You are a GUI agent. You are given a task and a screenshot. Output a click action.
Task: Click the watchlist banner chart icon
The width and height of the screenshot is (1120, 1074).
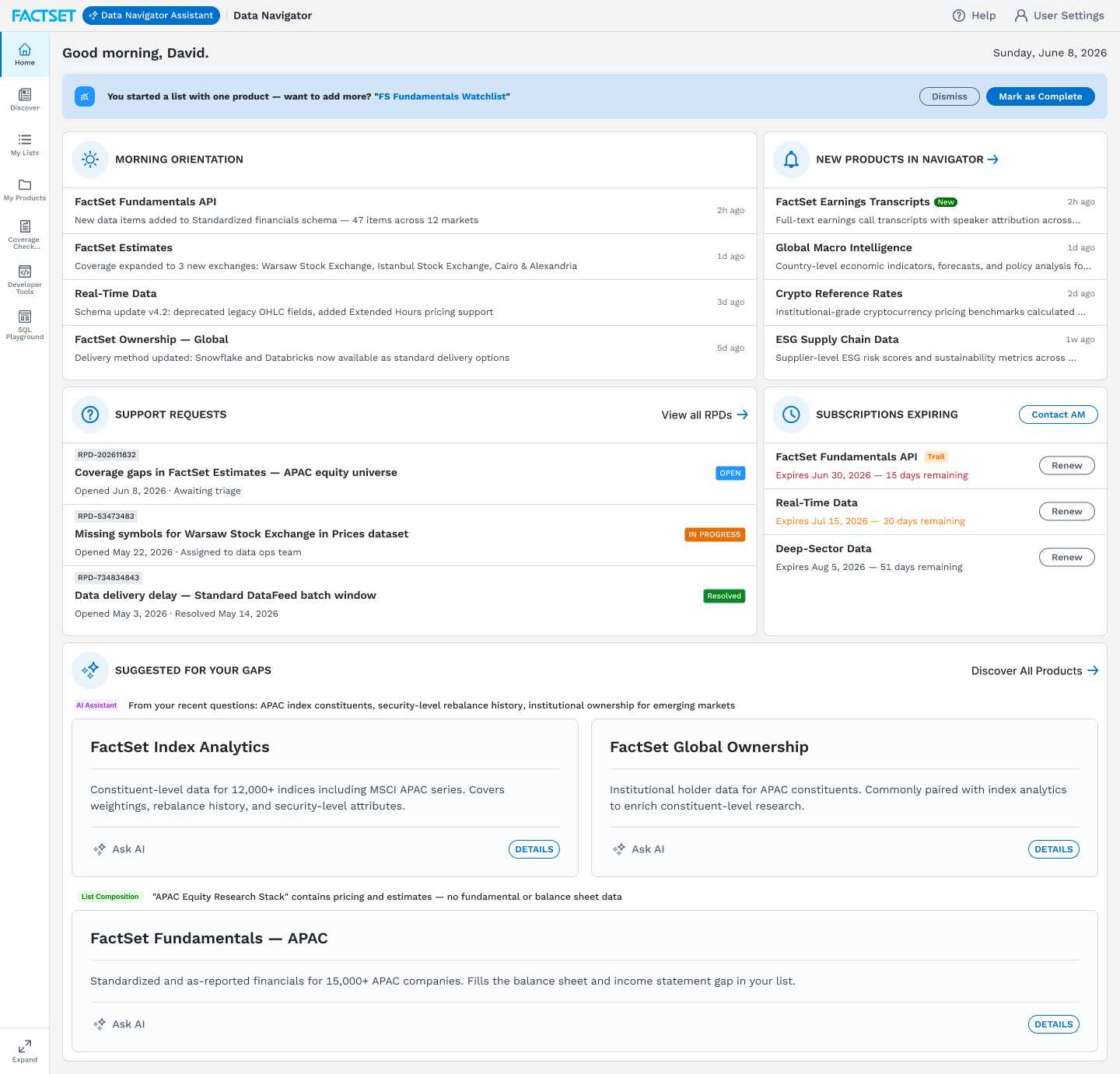point(85,96)
